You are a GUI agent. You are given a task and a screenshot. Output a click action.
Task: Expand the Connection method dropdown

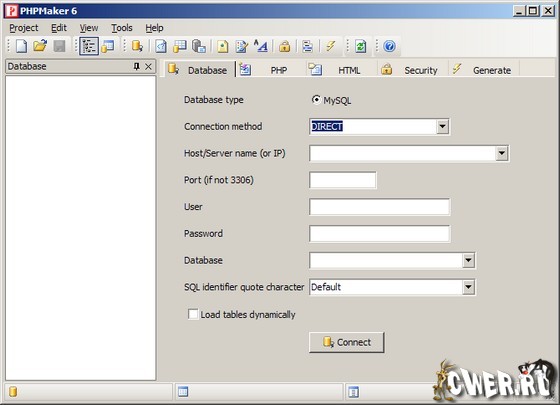click(442, 126)
